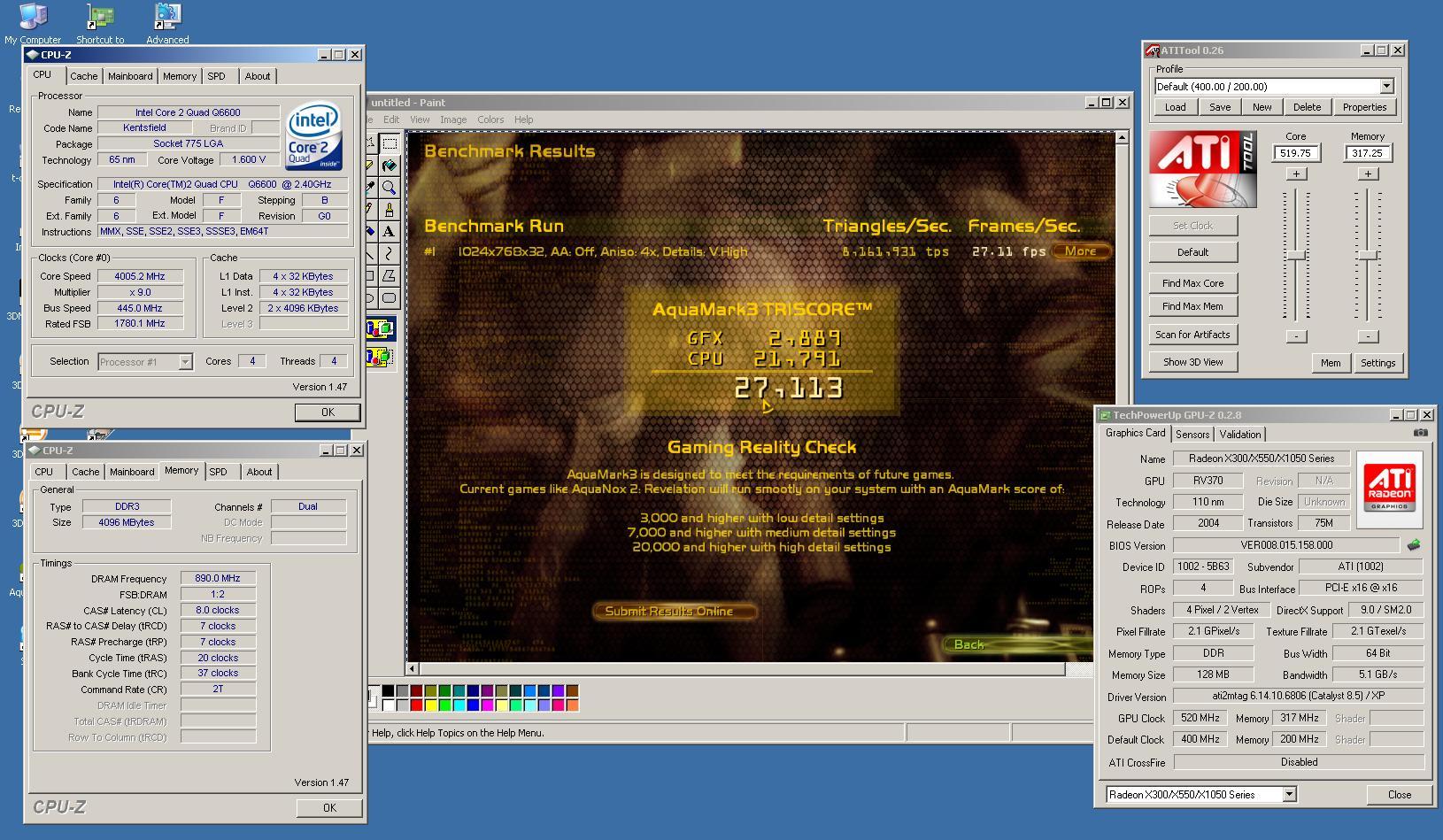Click the Core clock slider handle

(x=1296, y=256)
